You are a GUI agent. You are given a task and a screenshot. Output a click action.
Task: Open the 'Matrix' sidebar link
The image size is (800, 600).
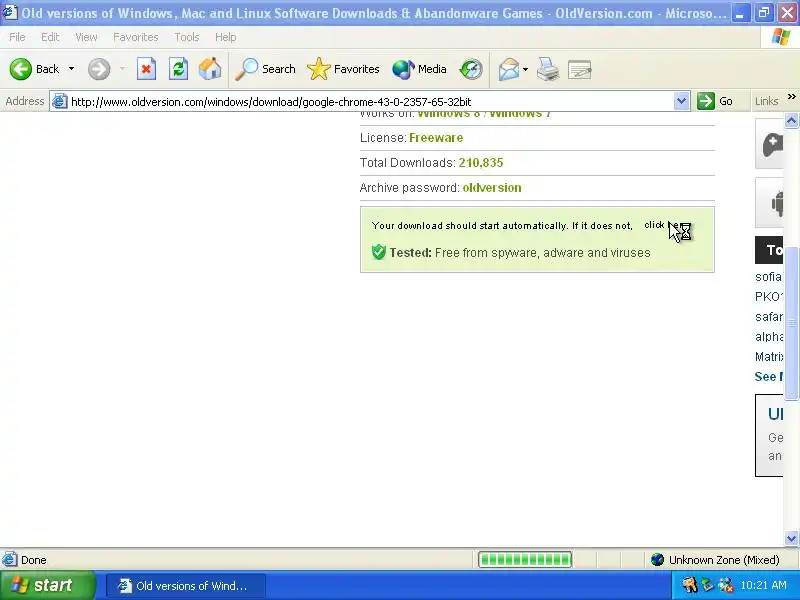[x=769, y=357]
